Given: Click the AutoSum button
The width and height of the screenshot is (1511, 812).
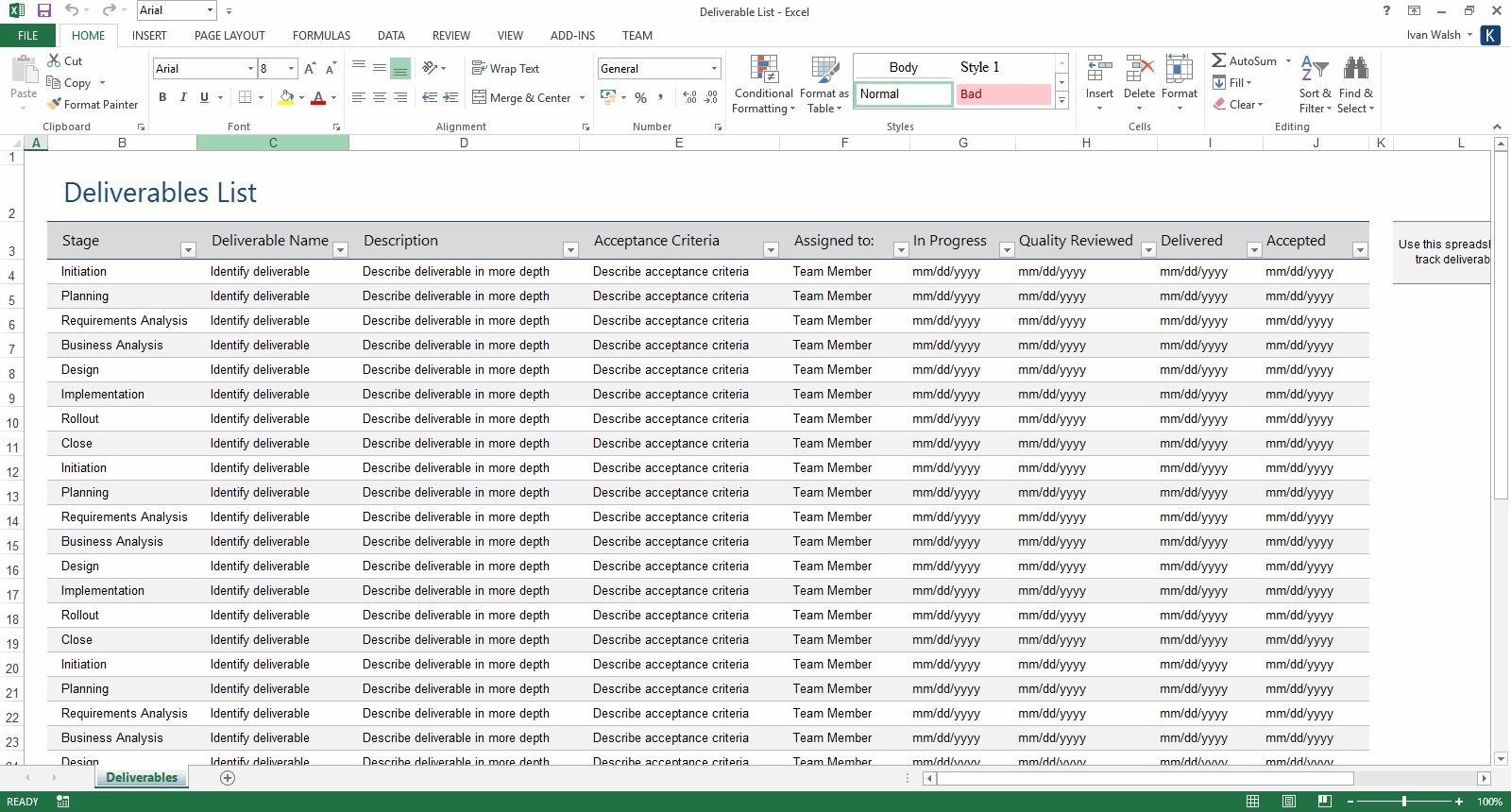Looking at the screenshot, I should click(1245, 60).
